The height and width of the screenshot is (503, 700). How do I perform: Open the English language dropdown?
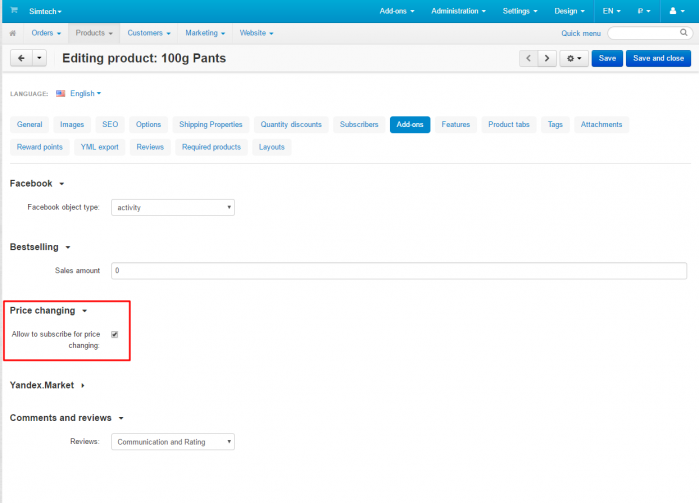coord(85,93)
